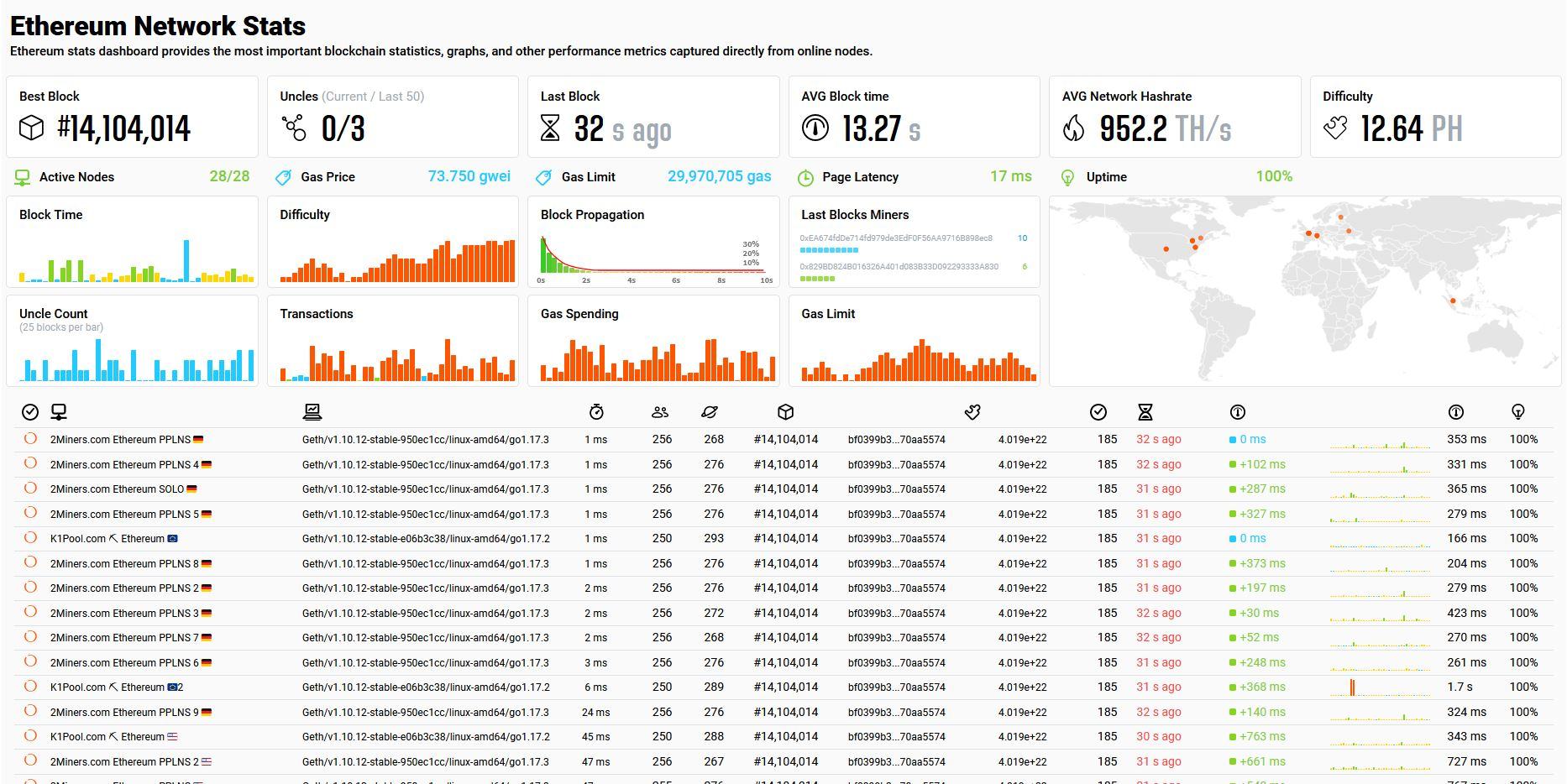Sort table by node latency stopwatch icon
The height and width of the screenshot is (784, 1567).
pos(596,412)
